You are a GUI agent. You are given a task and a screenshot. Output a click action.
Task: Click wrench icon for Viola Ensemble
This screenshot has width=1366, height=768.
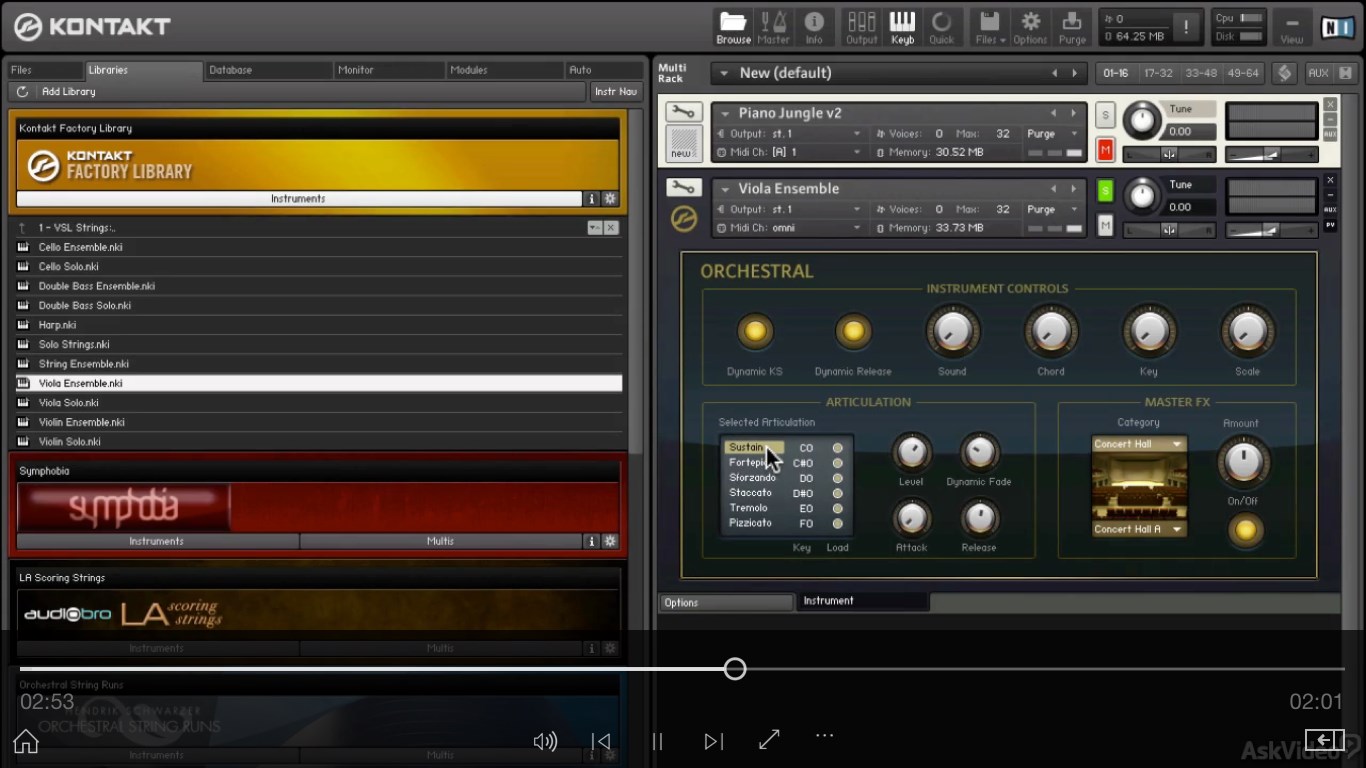click(684, 188)
